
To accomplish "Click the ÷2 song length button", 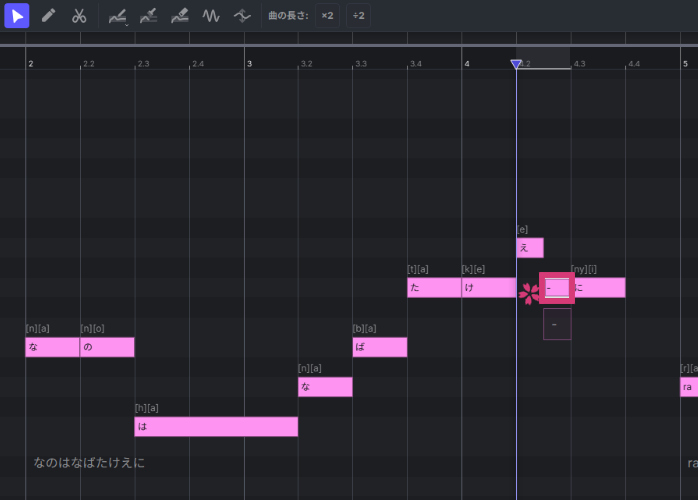I will coord(359,16).
